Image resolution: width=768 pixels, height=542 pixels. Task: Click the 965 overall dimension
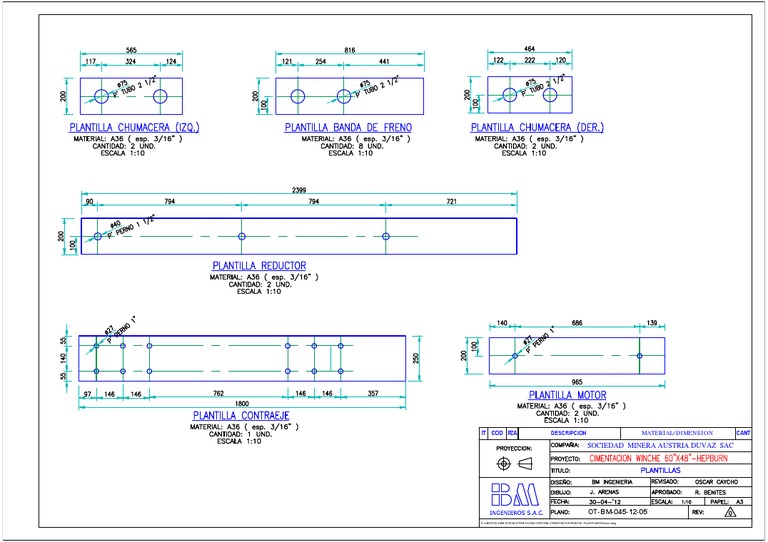577,382
